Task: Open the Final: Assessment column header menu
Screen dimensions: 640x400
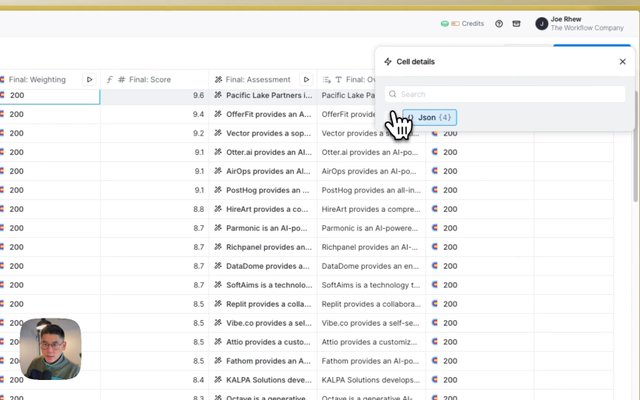Action: tap(258, 79)
